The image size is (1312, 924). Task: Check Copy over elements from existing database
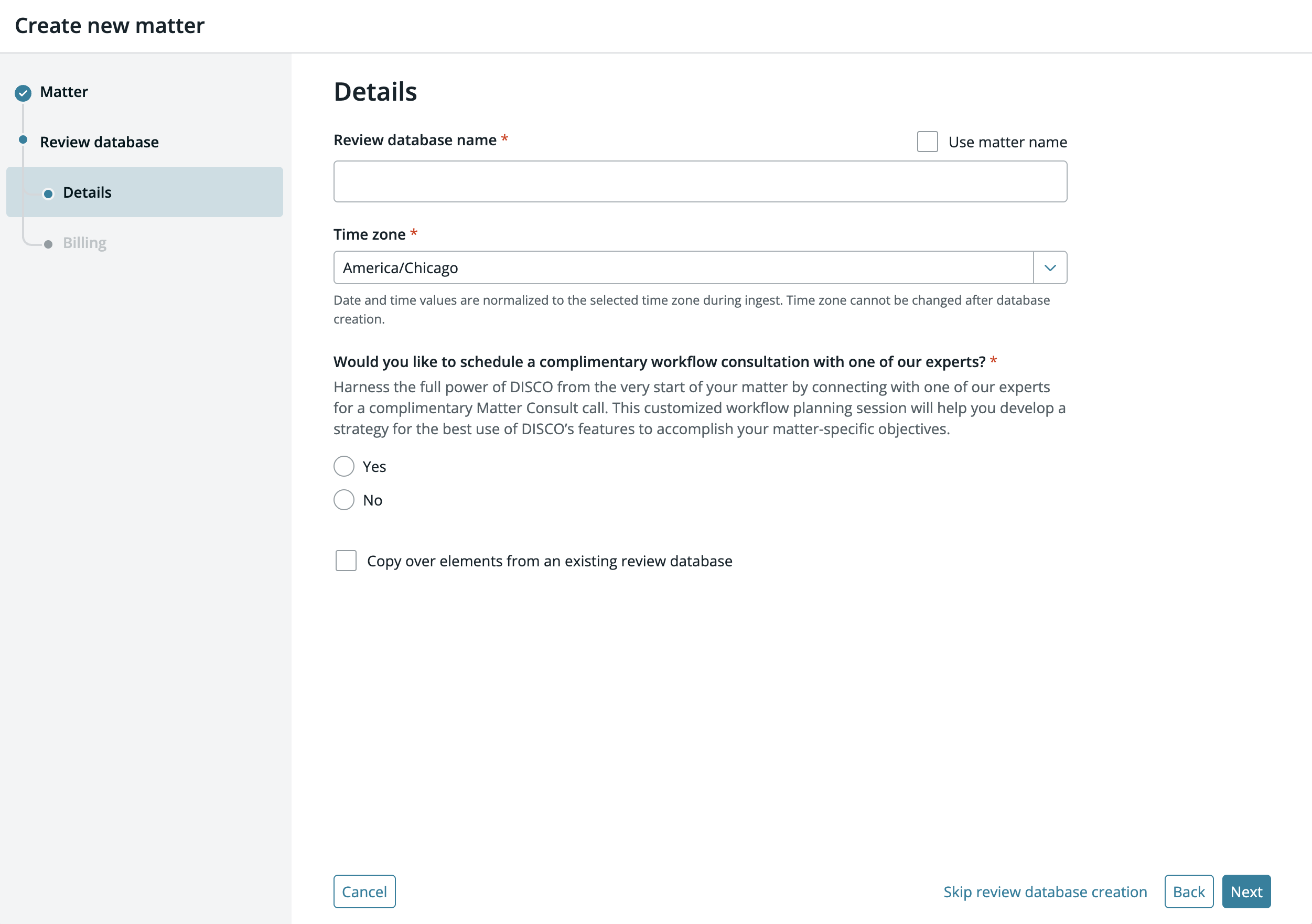[x=346, y=561]
